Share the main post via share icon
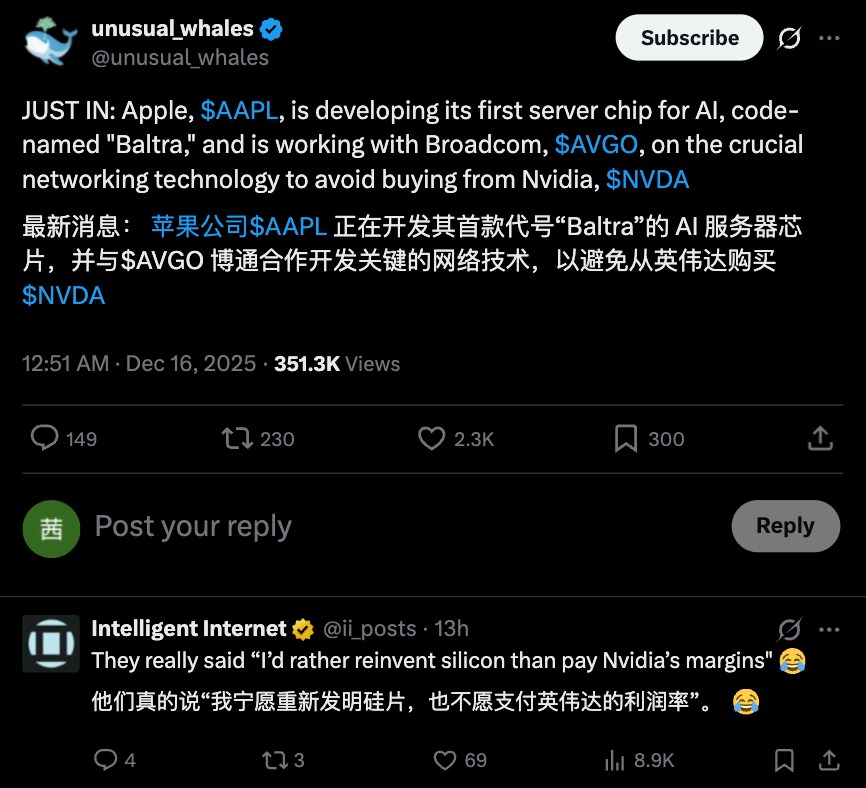The image size is (866, 788). point(819,438)
